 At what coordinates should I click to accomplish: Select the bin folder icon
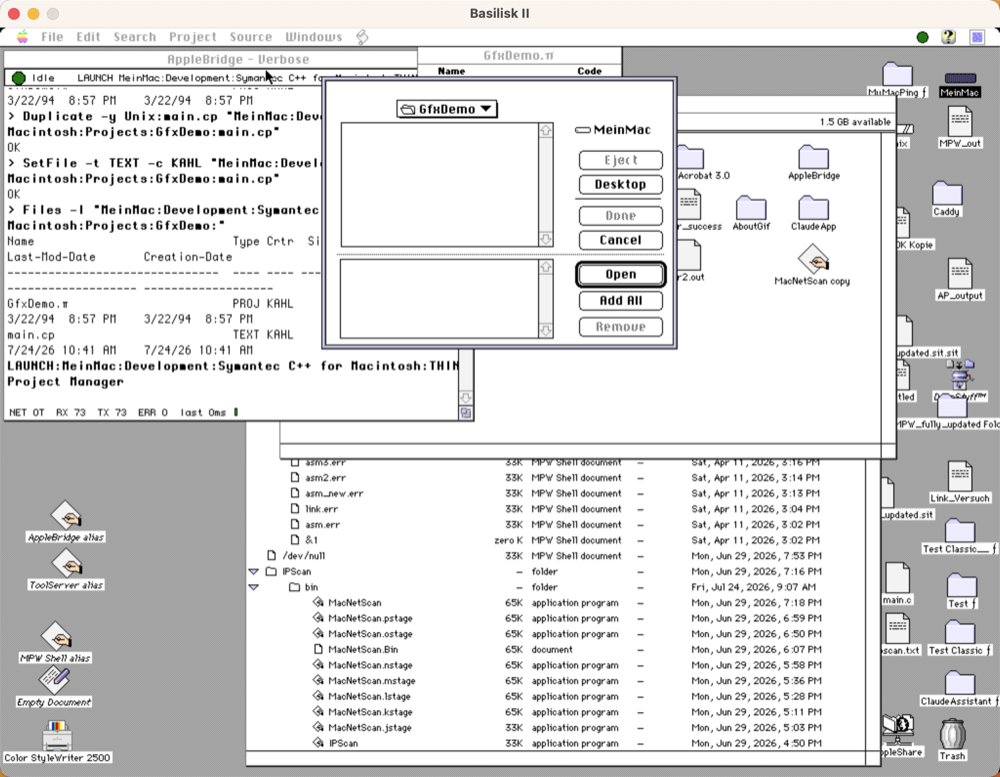point(295,587)
